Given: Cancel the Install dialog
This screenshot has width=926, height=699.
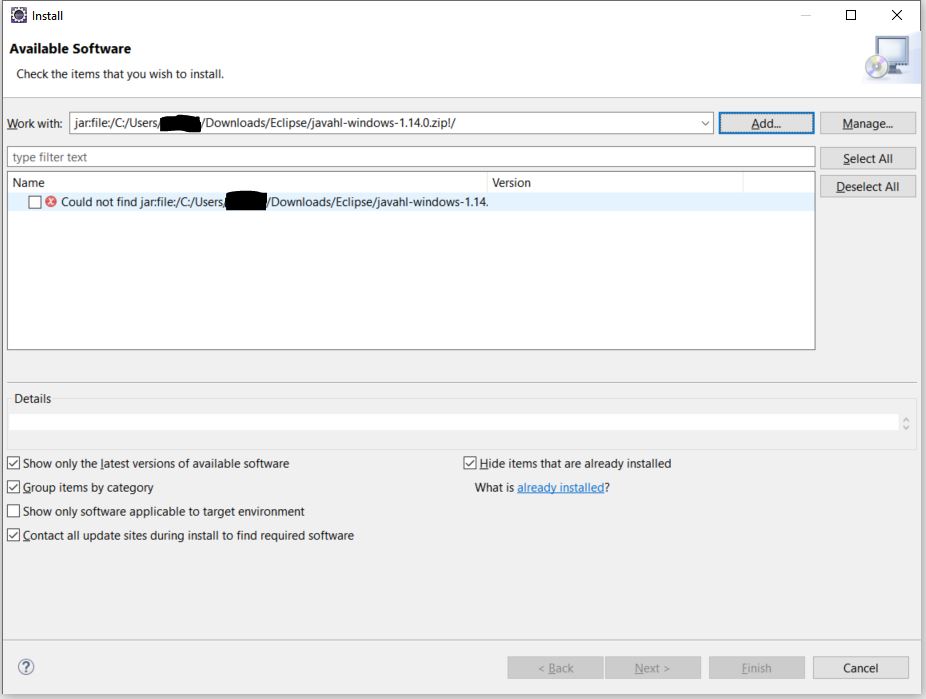Looking at the screenshot, I should point(860,668).
